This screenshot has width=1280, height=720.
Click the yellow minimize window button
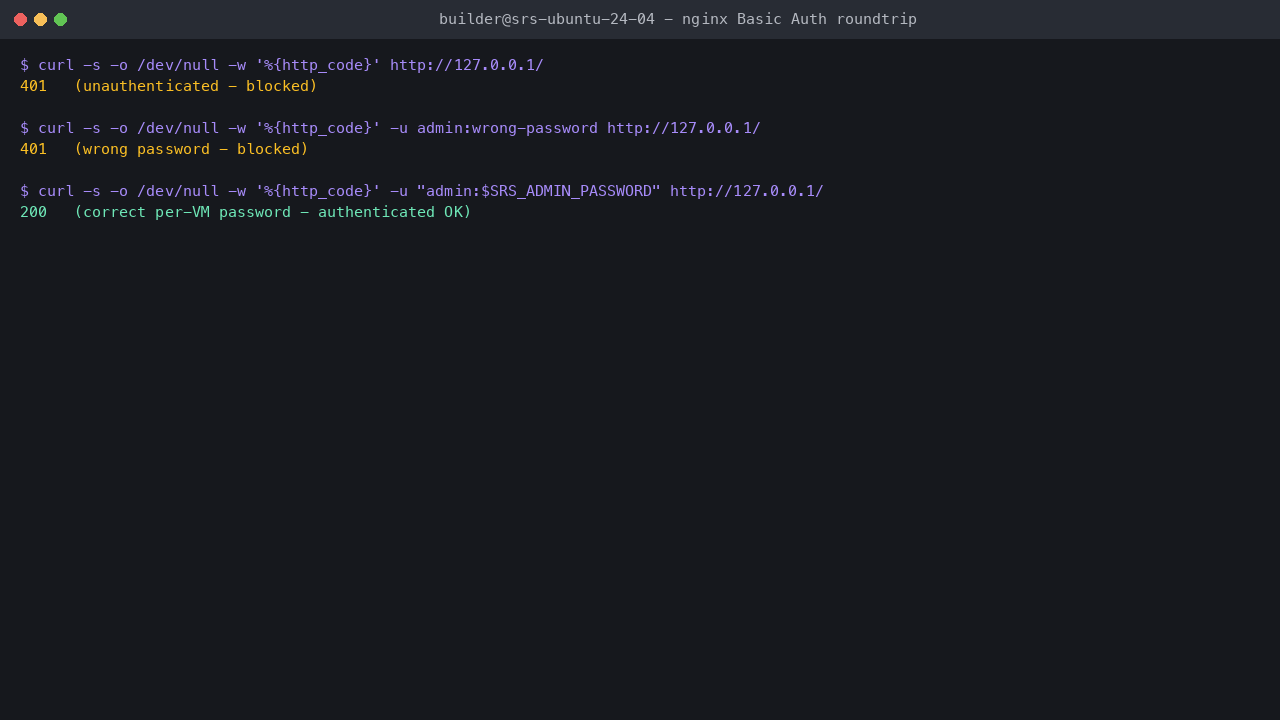(40, 19)
